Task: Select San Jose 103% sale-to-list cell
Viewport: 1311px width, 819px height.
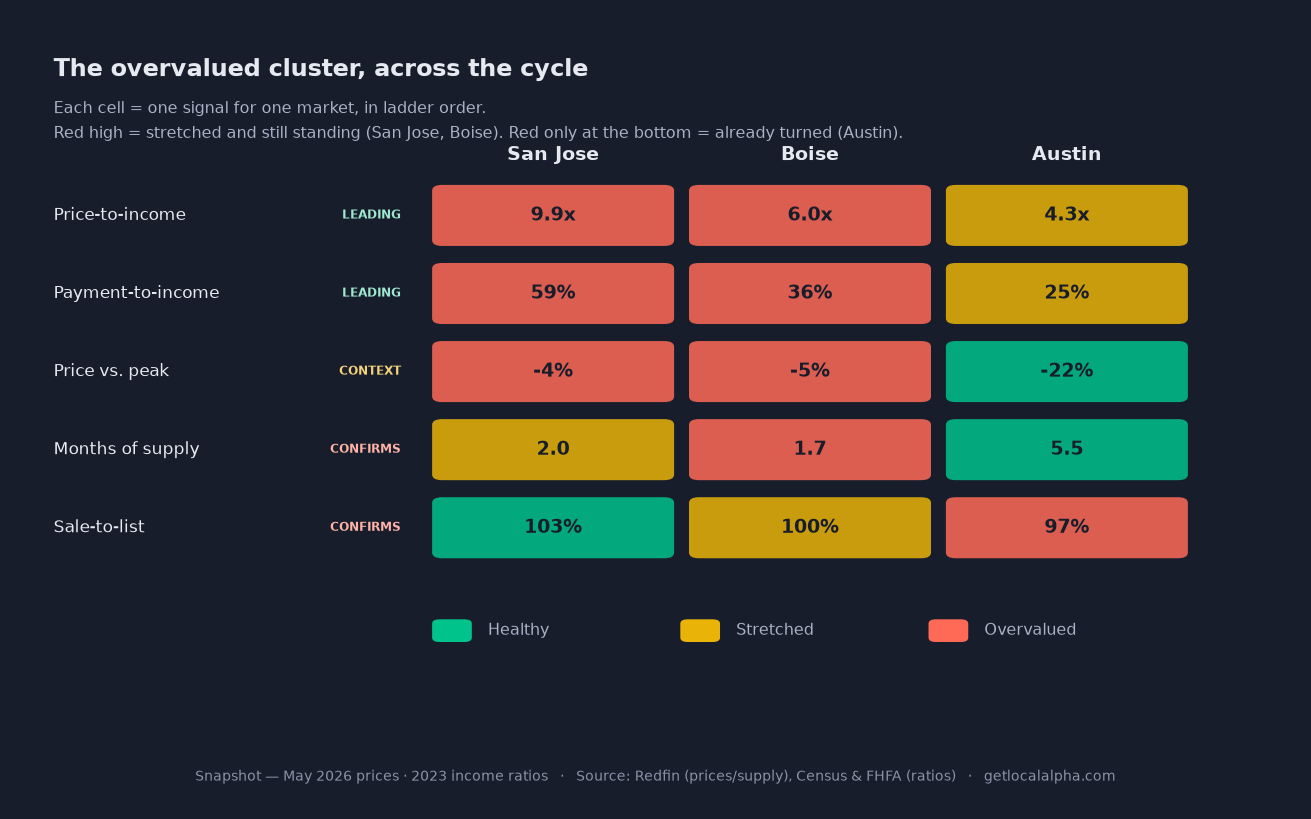Action: [553, 527]
